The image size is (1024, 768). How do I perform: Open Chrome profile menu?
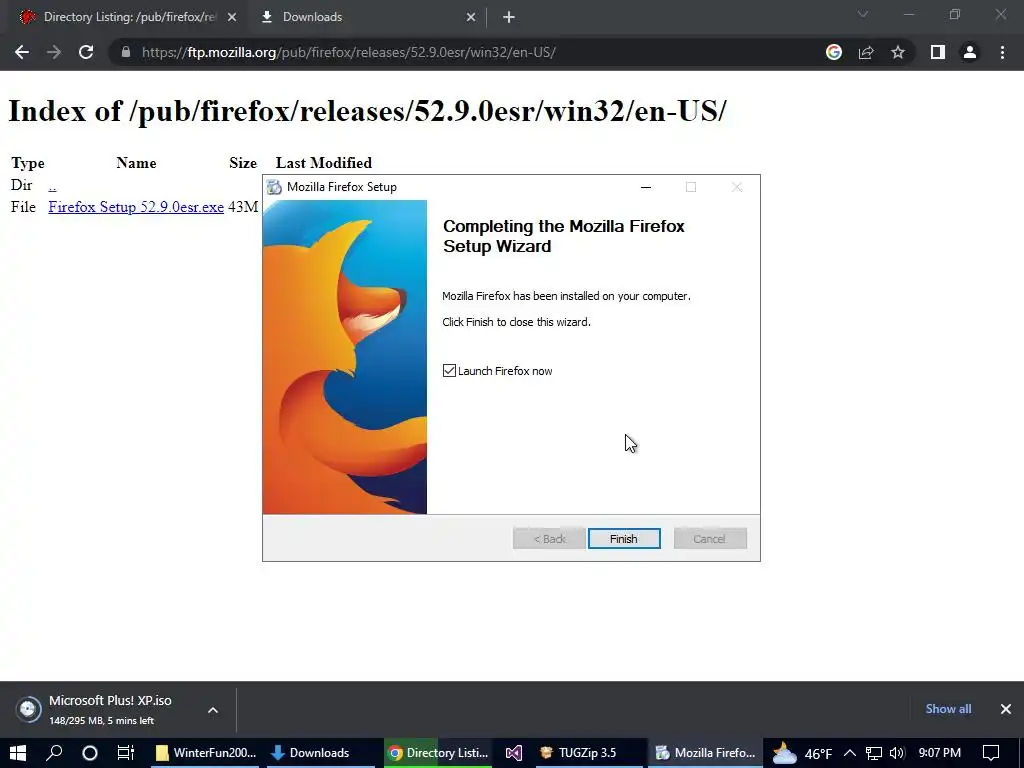[x=970, y=52]
